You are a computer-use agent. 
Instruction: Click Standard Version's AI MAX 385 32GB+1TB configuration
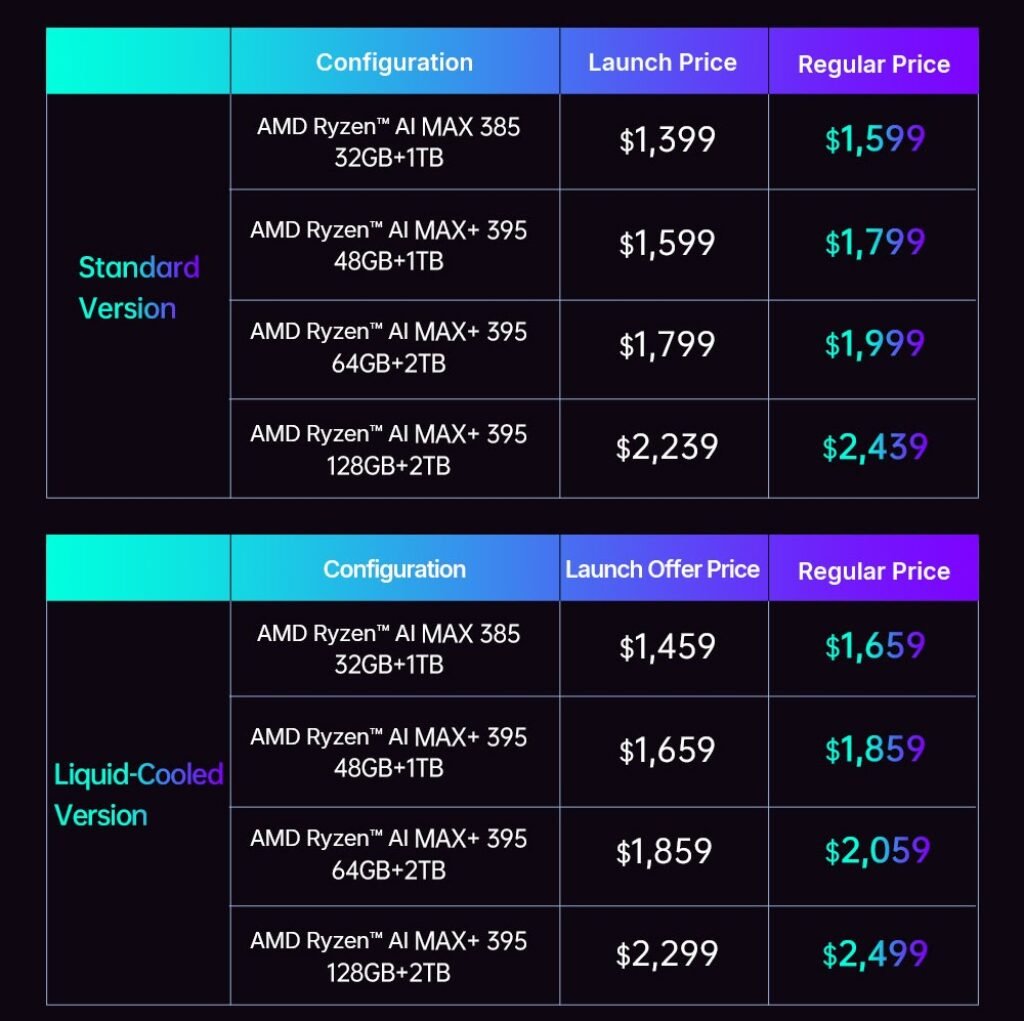[x=389, y=143]
